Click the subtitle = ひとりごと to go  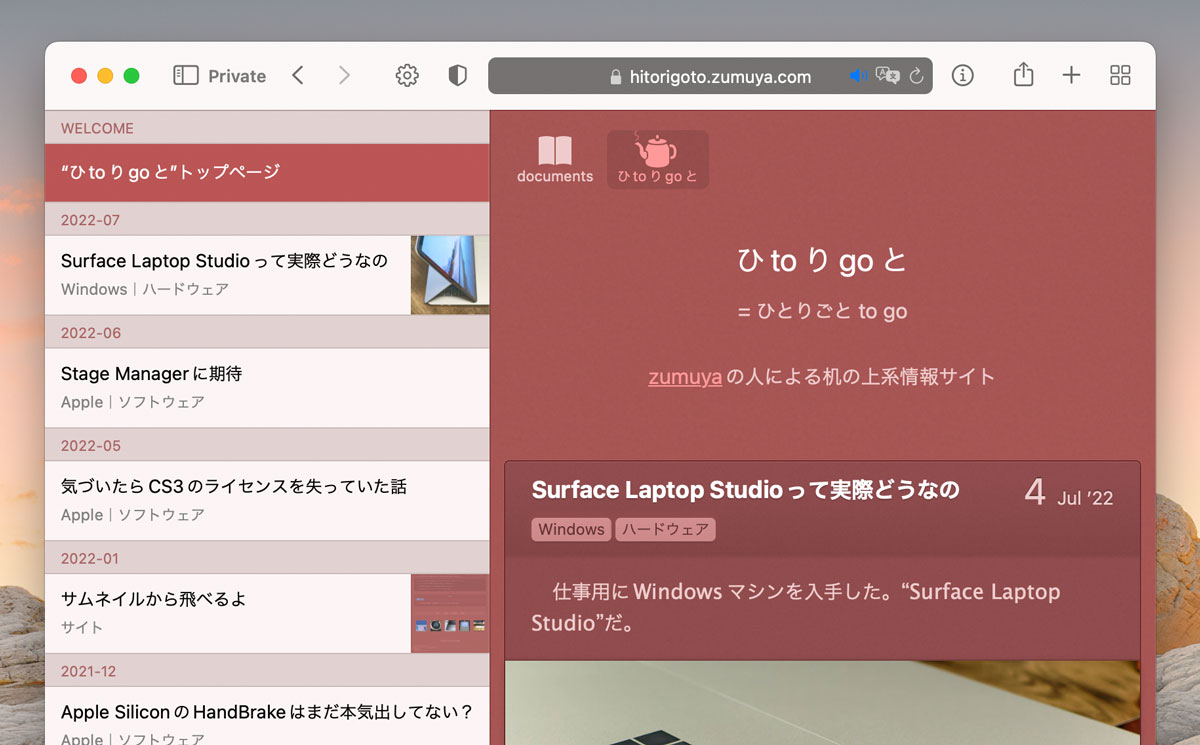pyautogui.click(x=822, y=311)
